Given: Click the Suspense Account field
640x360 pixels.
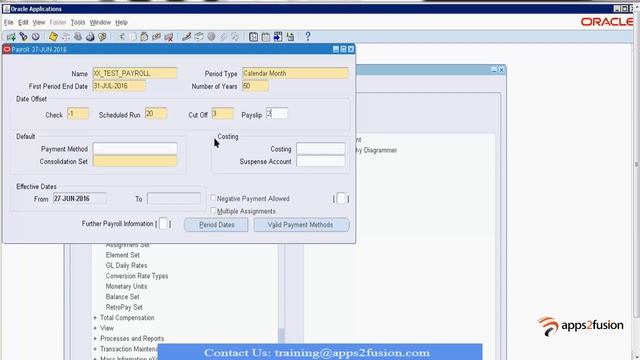Looking at the screenshot, I should 320,161.
